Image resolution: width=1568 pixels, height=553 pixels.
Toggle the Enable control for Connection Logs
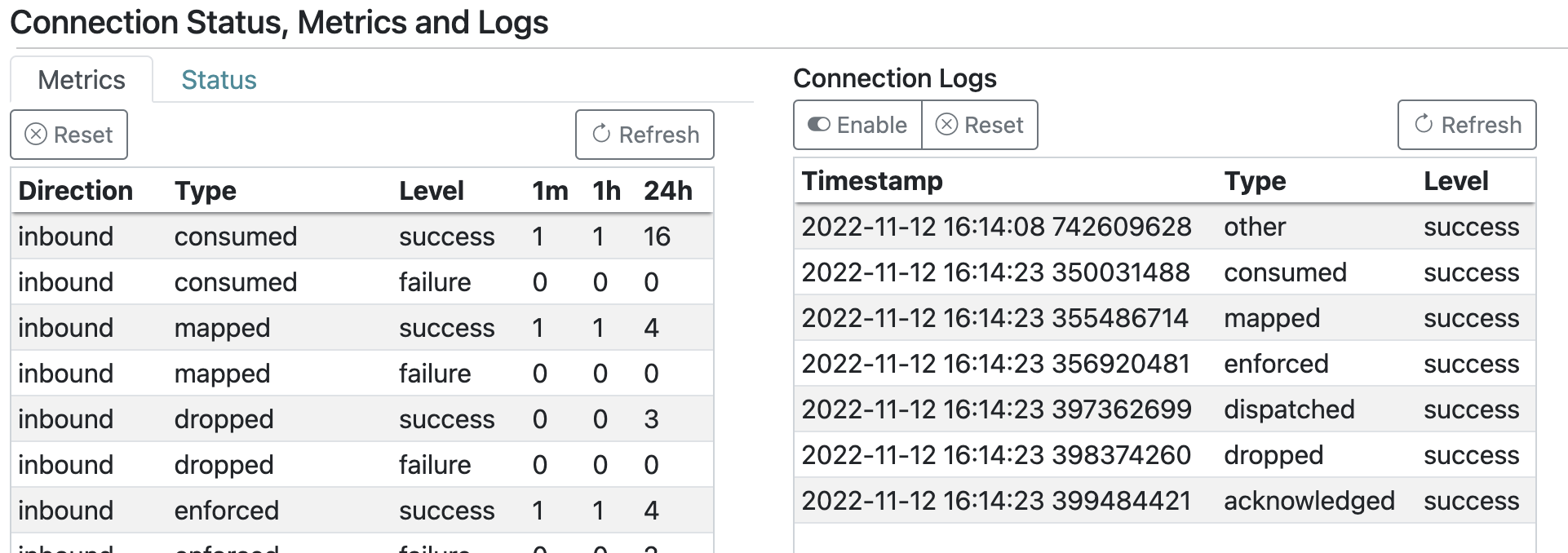855,125
